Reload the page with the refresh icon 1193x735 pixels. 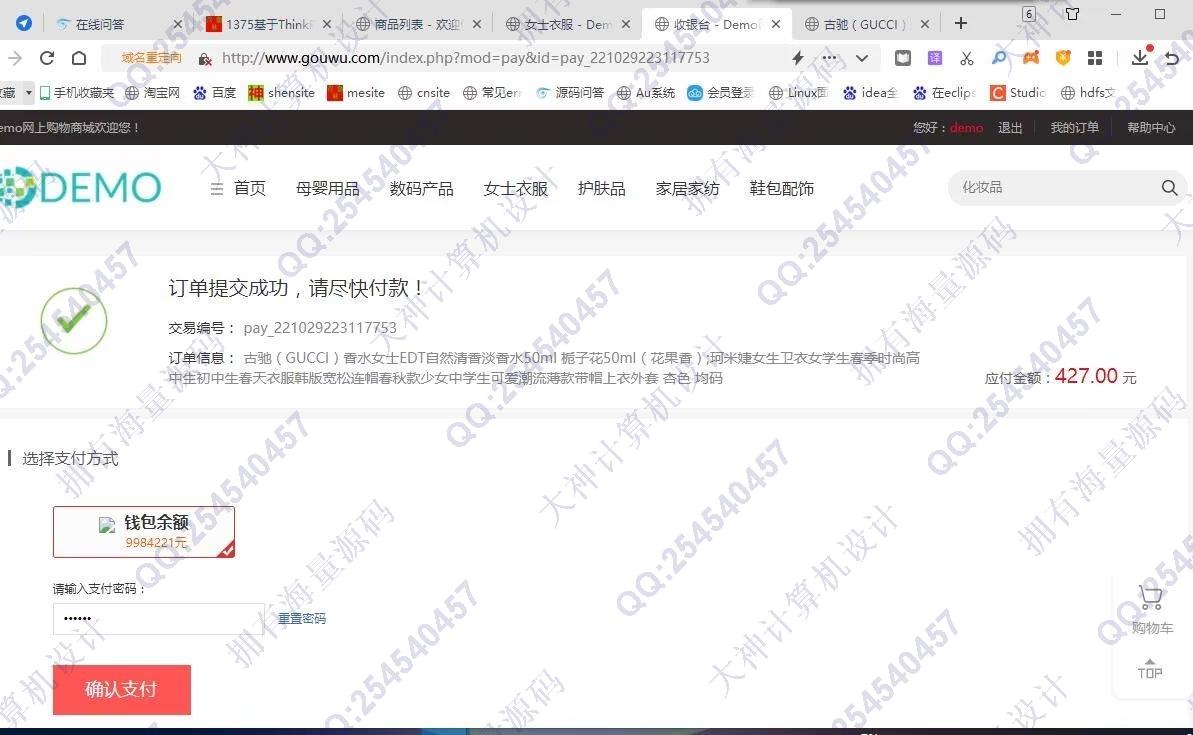(x=47, y=58)
